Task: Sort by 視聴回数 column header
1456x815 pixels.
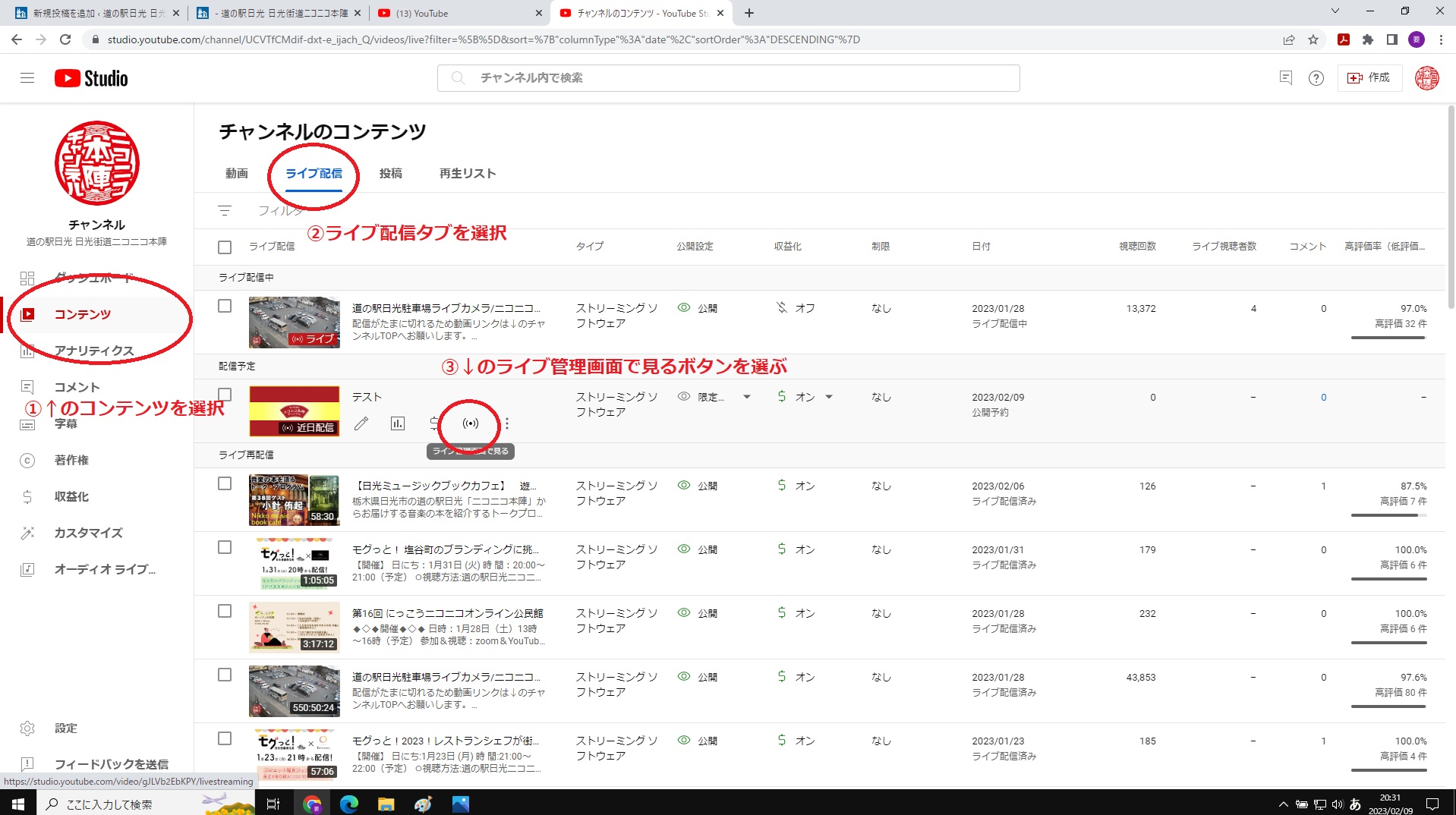Action: [x=1137, y=247]
